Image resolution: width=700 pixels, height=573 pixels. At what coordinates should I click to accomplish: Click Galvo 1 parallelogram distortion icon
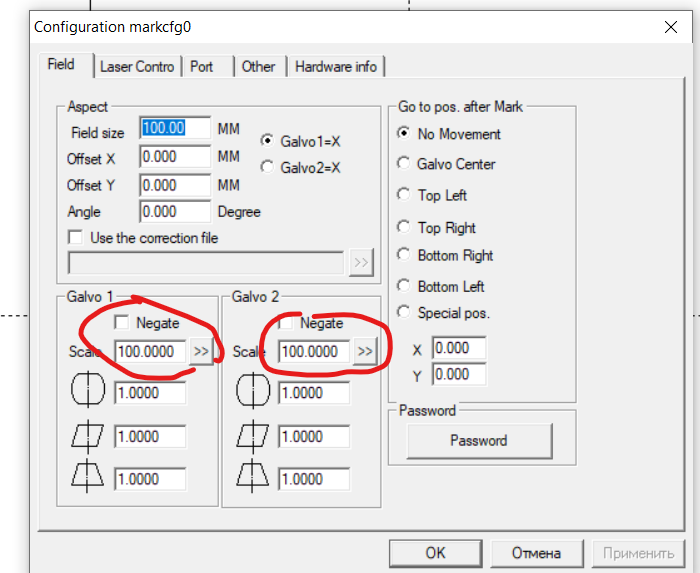[x=87, y=436]
